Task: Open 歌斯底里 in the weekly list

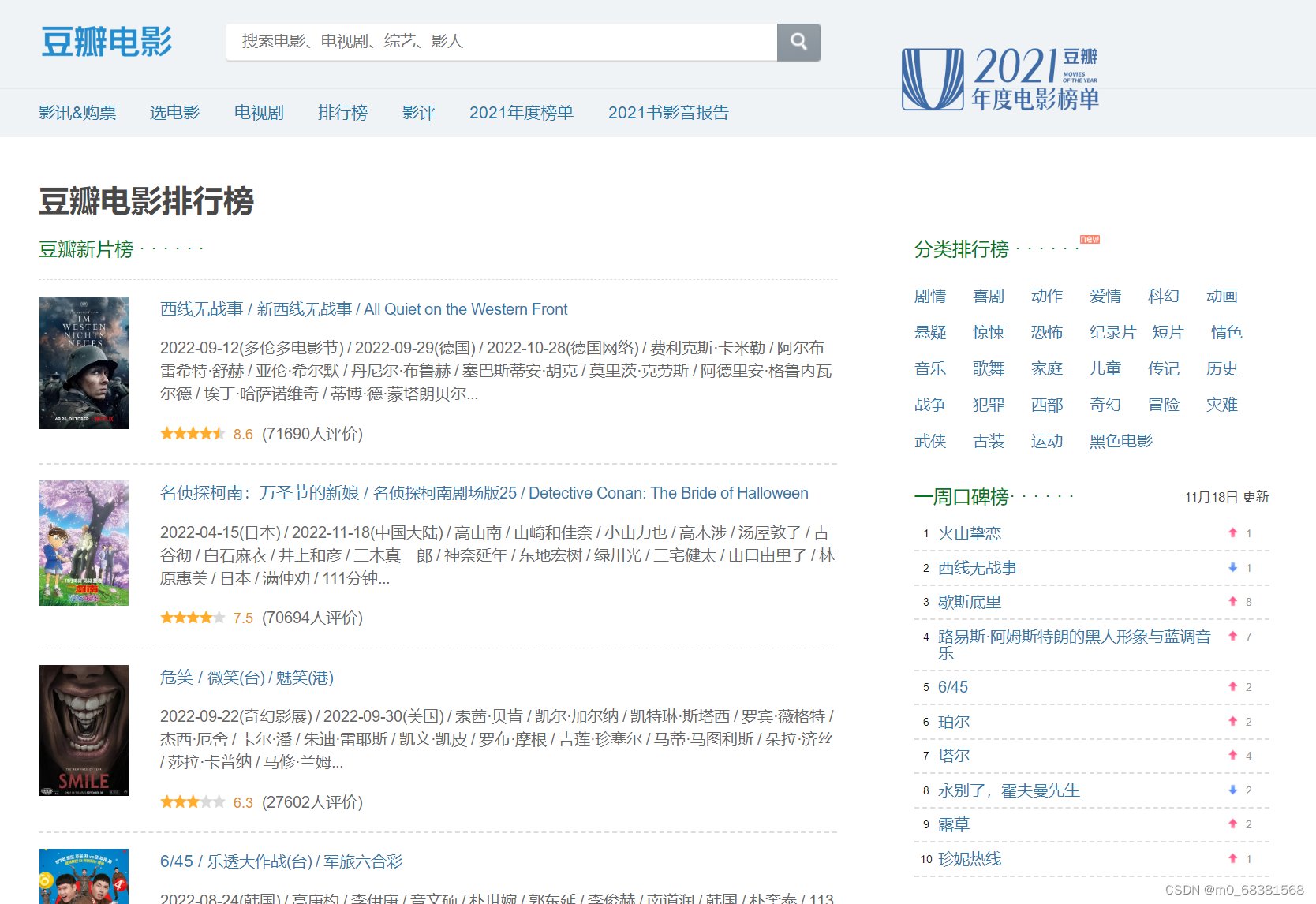Action: click(970, 602)
